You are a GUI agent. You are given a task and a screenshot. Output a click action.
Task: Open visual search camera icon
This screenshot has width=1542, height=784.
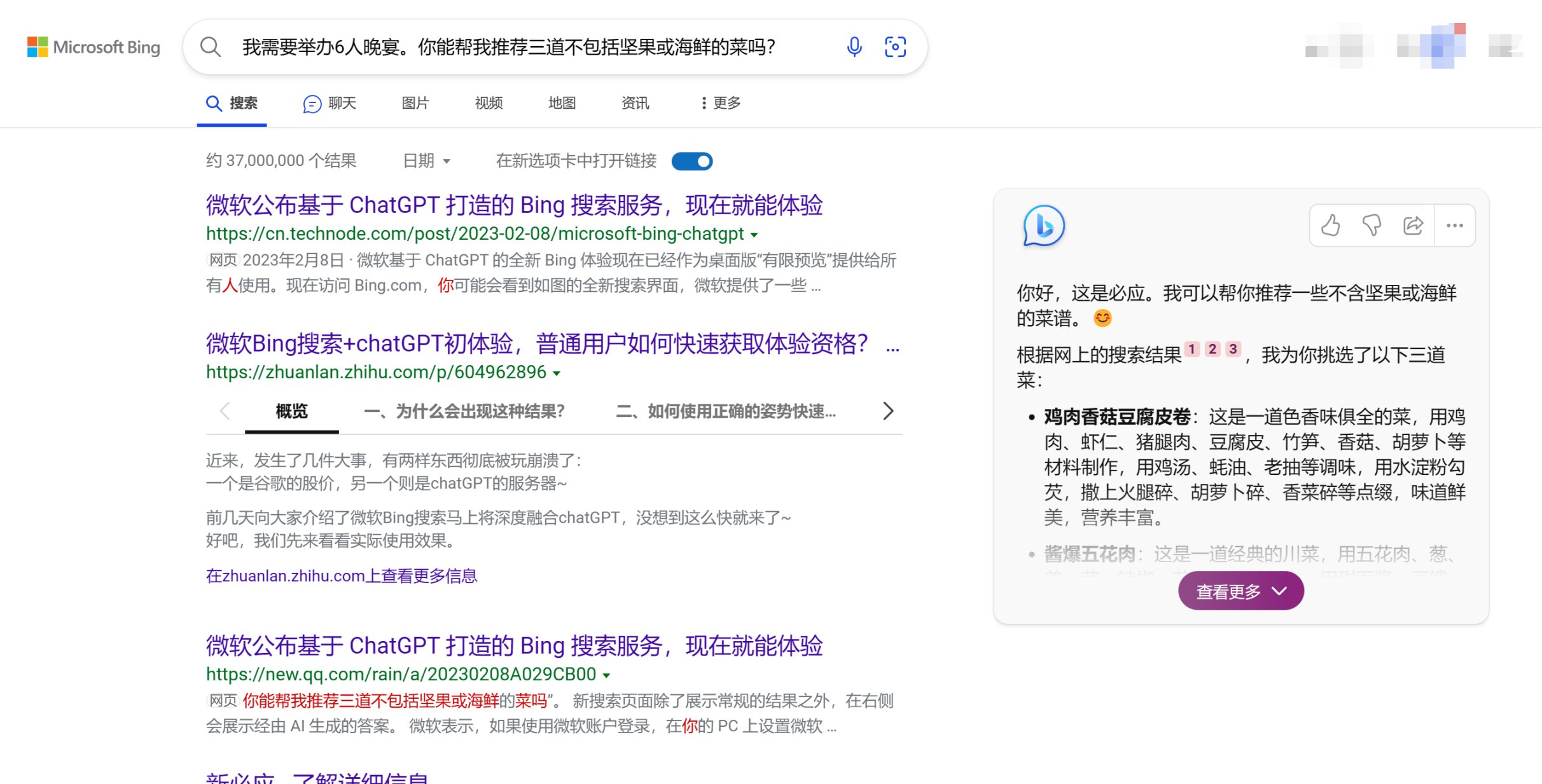895,47
